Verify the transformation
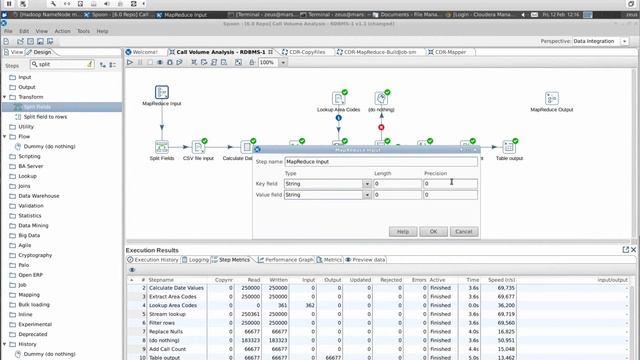The height and width of the screenshot is (360, 640). pyautogui.click(x=194, y=62)
